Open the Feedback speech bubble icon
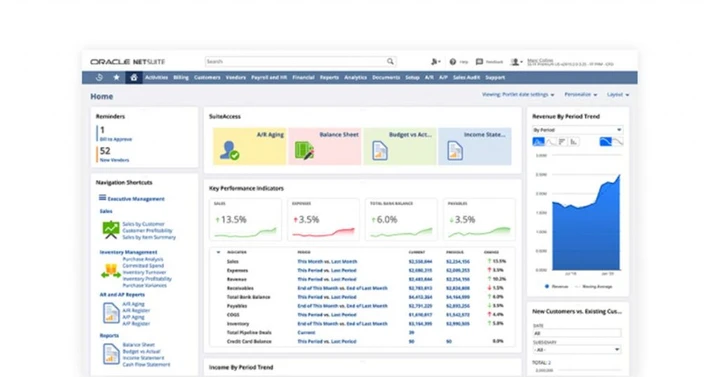 pos(479,62)
